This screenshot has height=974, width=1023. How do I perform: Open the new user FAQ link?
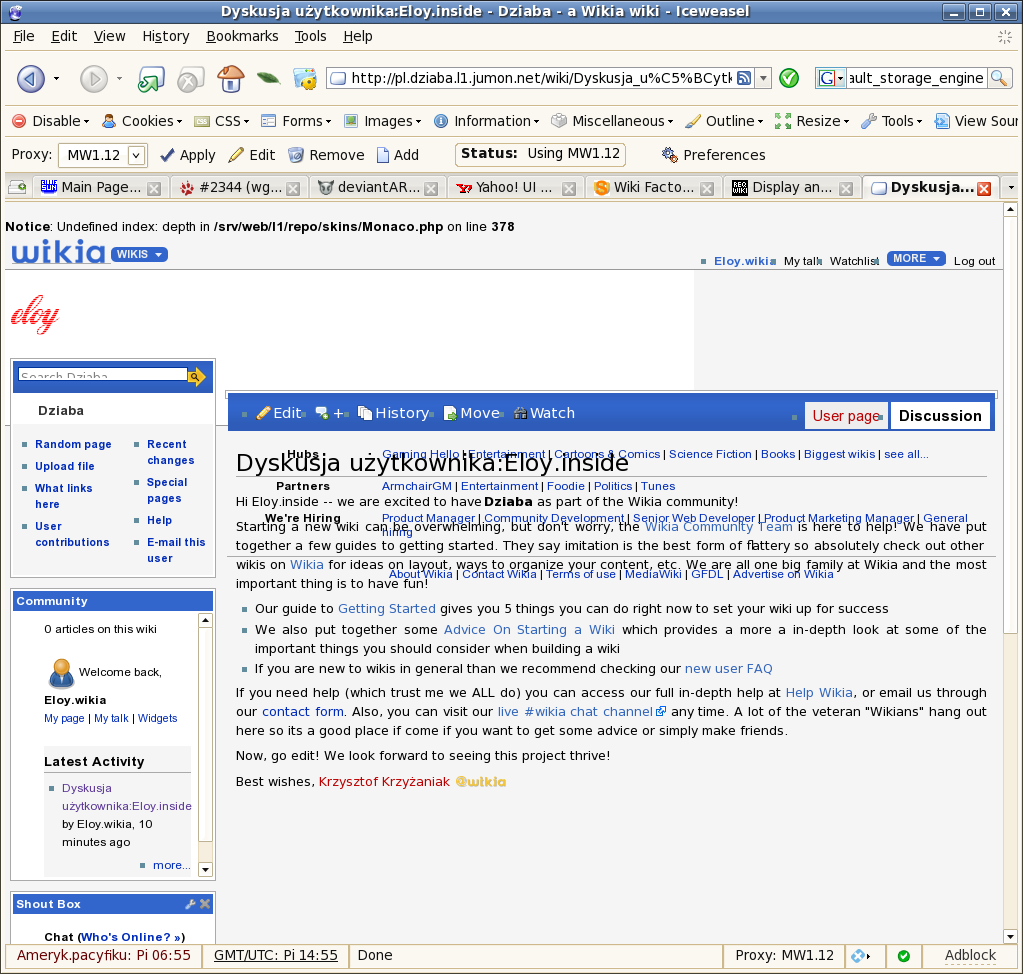[728, 669]
